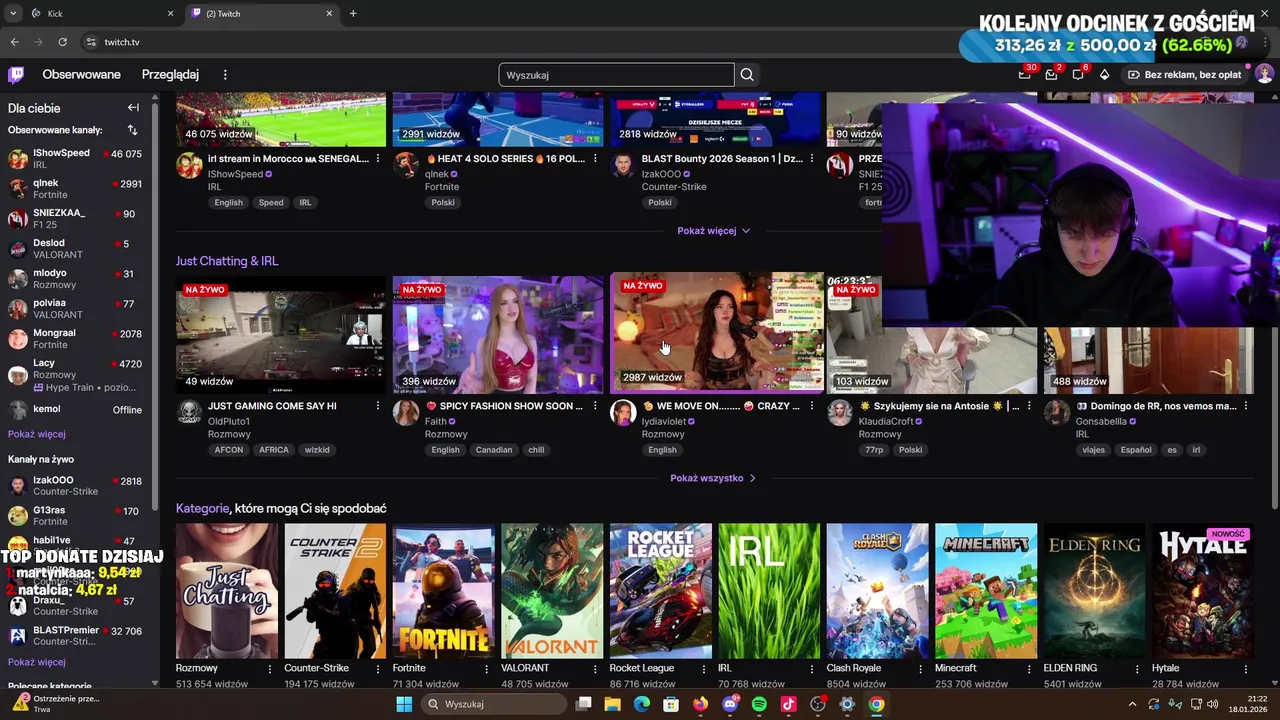Viewport: 1280px width, 720px height.
Task: Open Prime loot crown icon with 30 badge
Action: (1024, 74)
